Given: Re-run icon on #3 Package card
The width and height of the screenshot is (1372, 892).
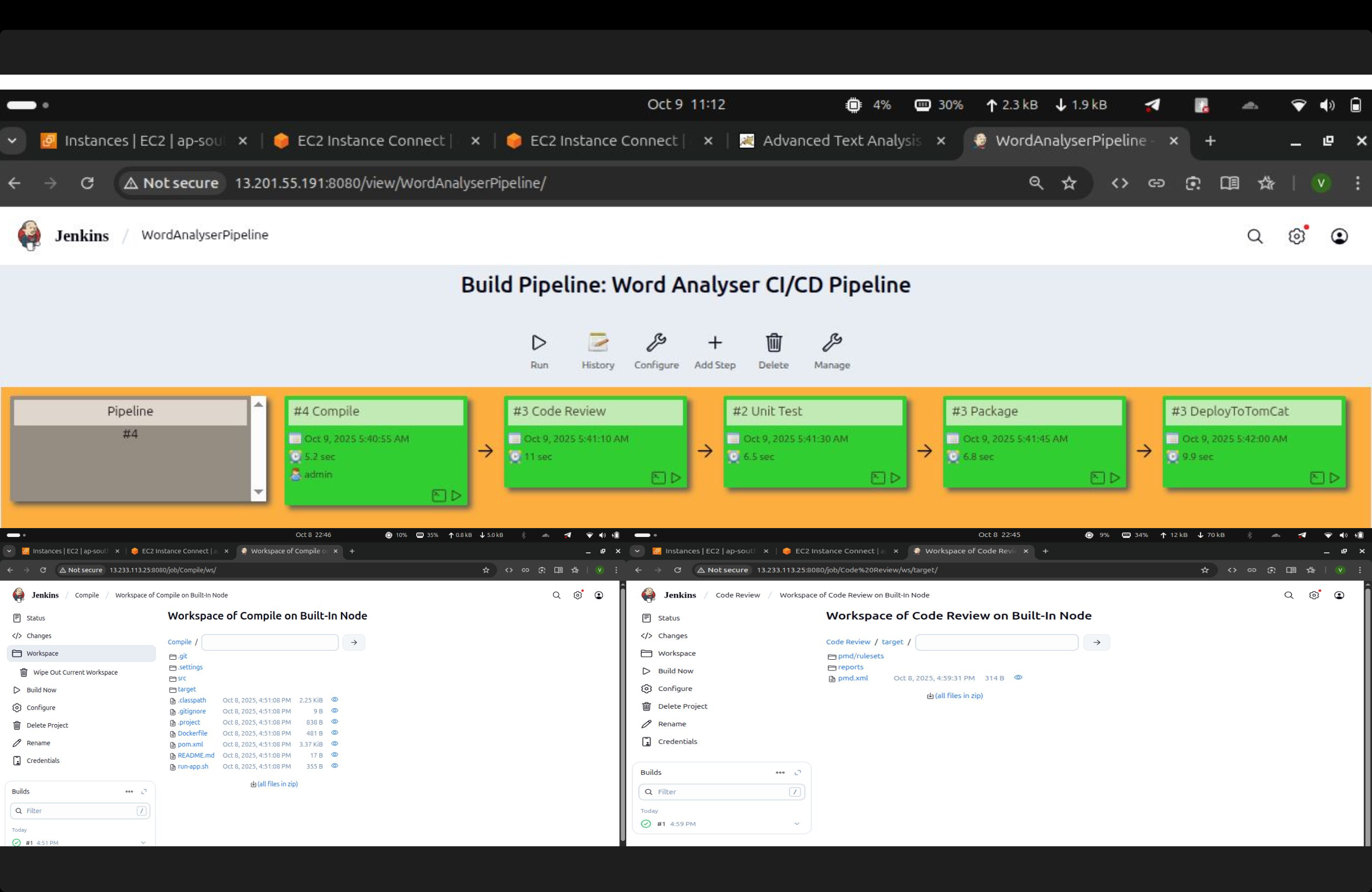Looking at the screenshot, I should [x=1115, y=478].
